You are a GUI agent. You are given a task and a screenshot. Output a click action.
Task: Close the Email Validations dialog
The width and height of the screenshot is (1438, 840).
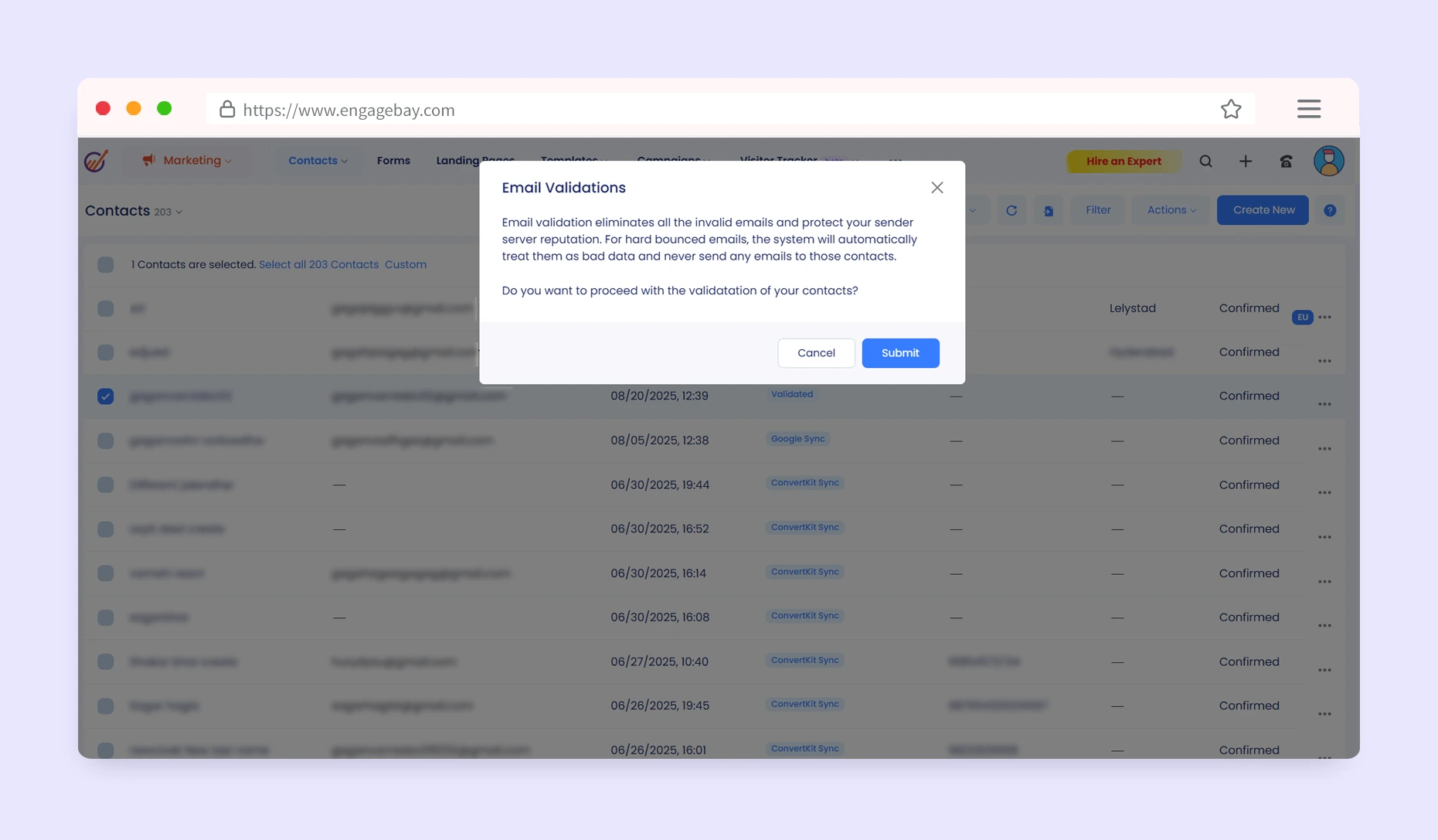pos(937,188)
